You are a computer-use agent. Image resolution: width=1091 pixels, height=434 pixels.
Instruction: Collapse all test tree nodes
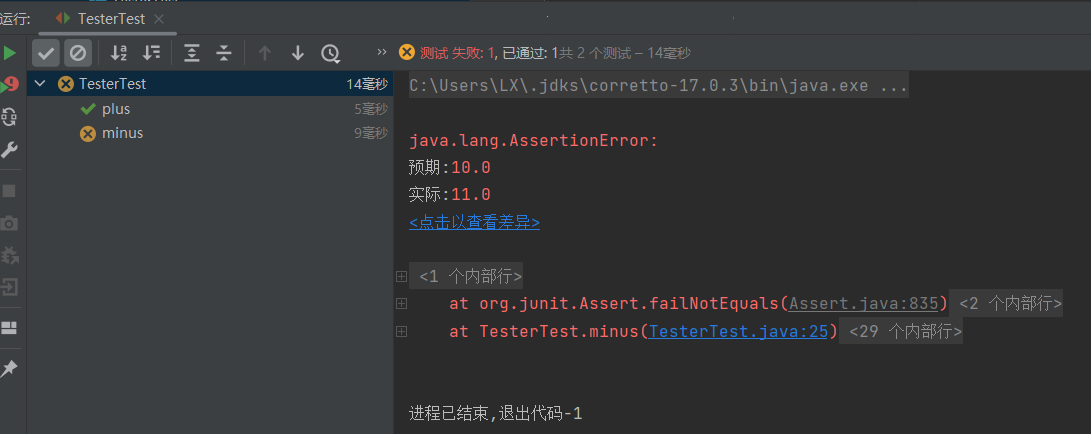224,53
